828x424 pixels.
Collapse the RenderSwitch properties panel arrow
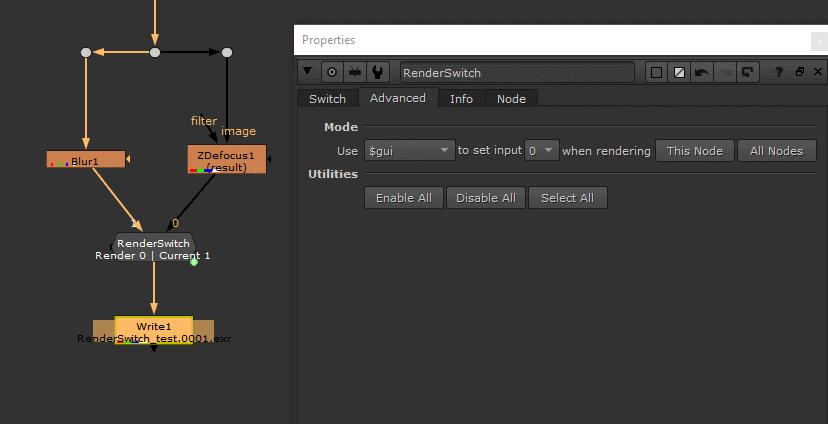[x=308, y=72]
